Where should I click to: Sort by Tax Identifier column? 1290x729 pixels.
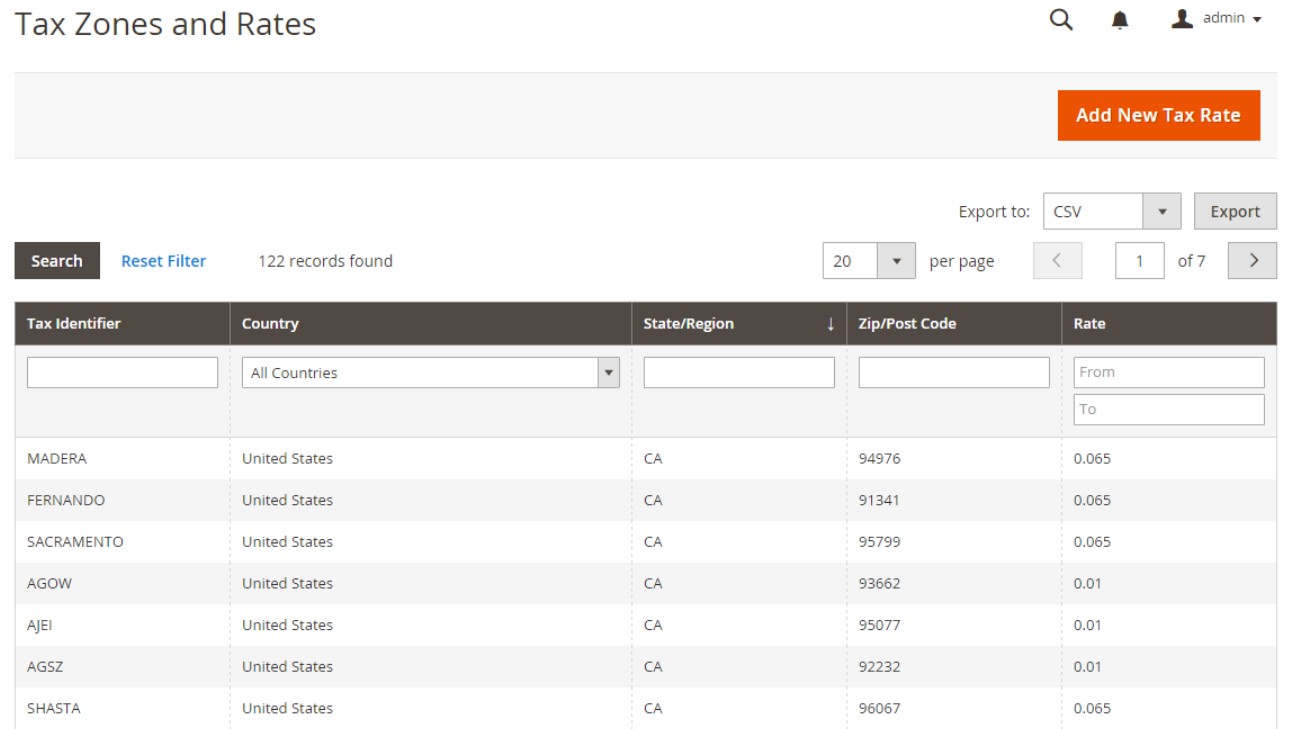click(74, 324)
